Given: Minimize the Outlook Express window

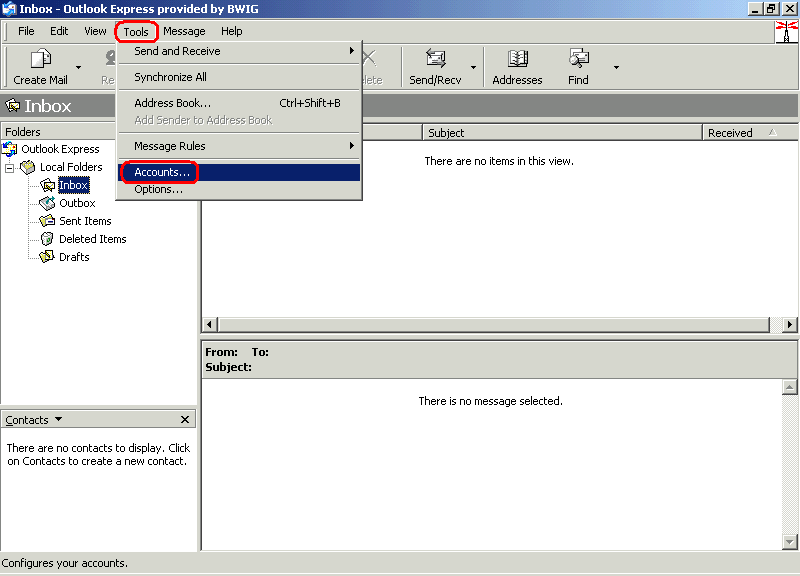Looking at the screenshot, I should pos(755,9).
